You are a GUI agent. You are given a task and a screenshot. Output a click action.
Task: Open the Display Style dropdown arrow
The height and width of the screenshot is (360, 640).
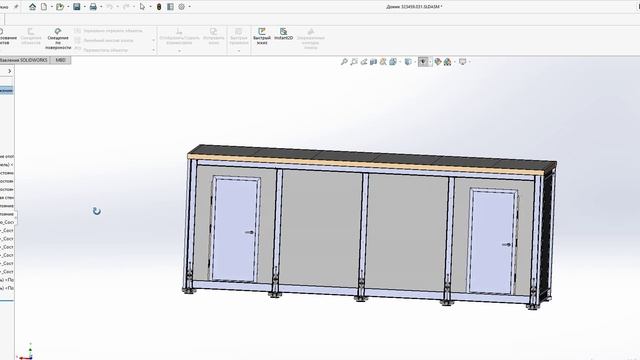415,62
